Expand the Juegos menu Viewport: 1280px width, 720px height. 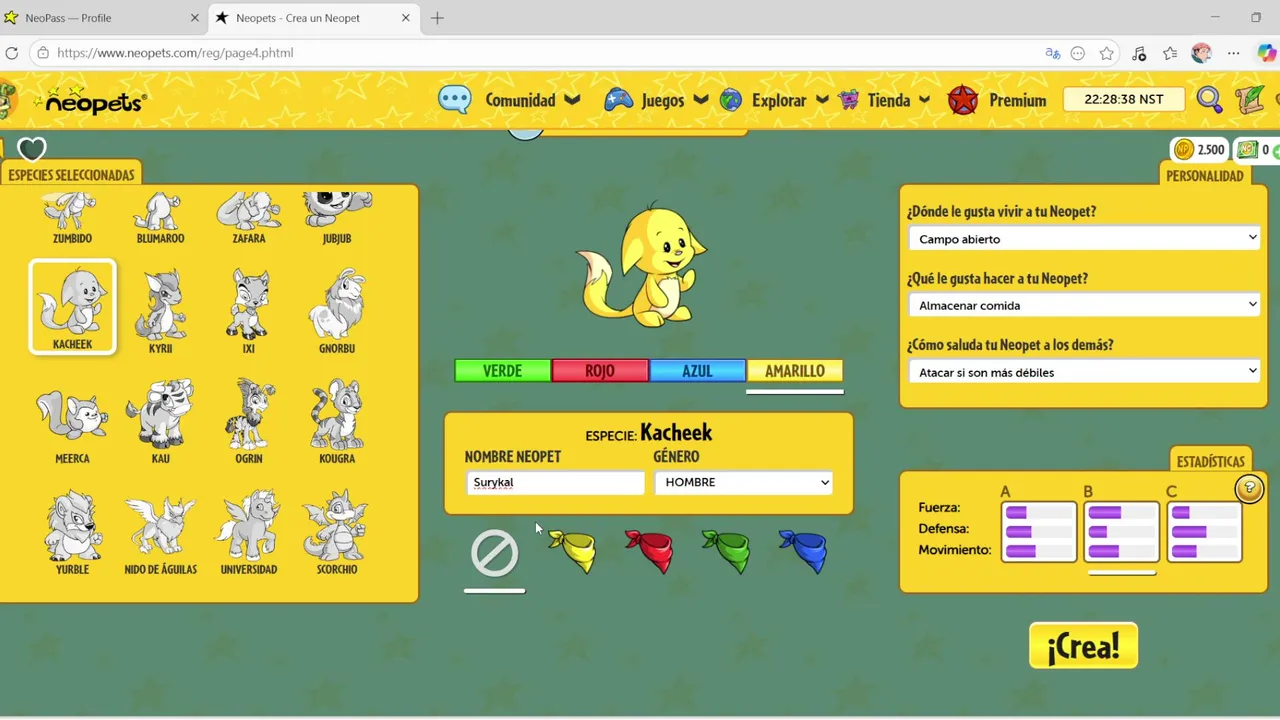(x=657, y=100)
